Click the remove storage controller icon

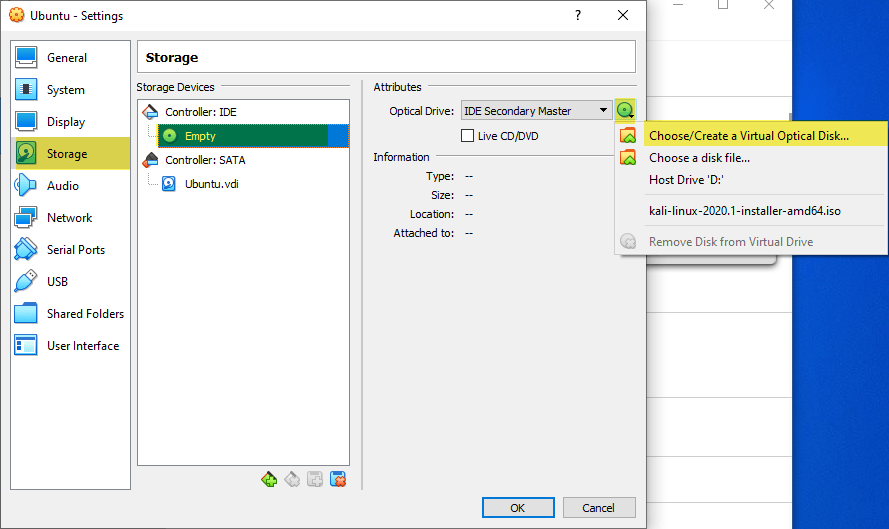click(292, 479)
